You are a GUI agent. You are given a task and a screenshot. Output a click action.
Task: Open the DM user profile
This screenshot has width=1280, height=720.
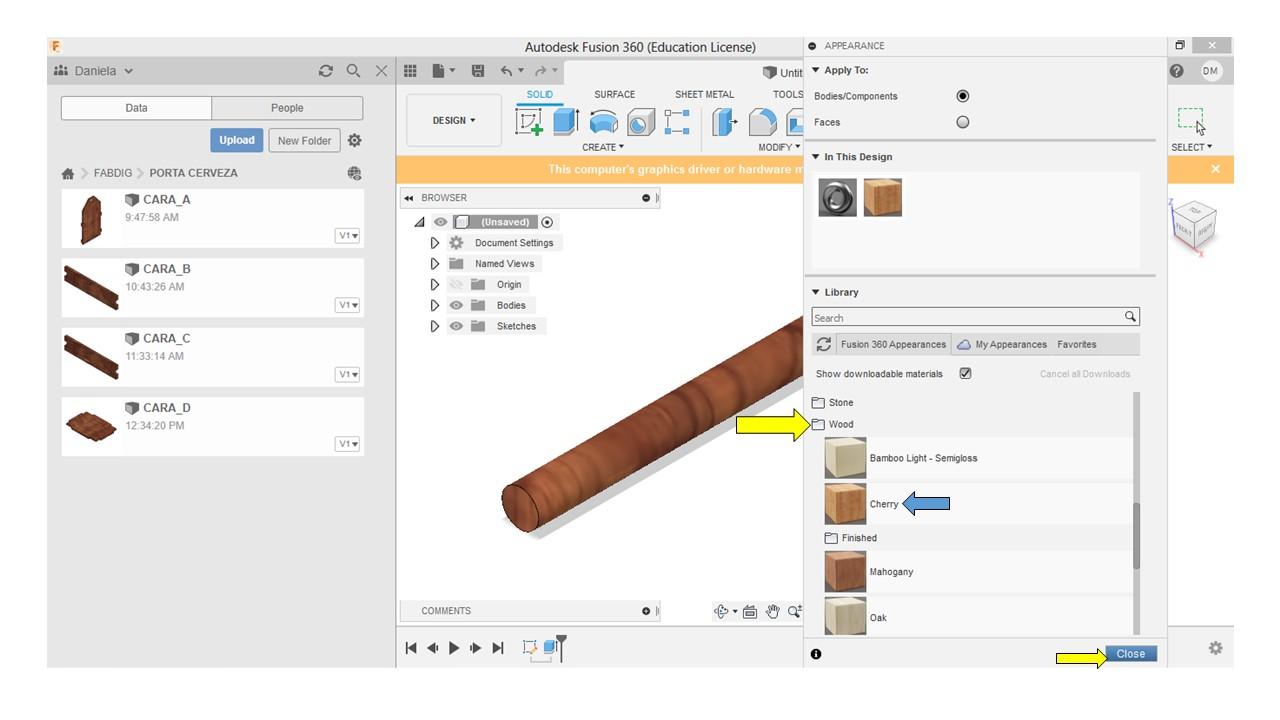(1211, 70)
